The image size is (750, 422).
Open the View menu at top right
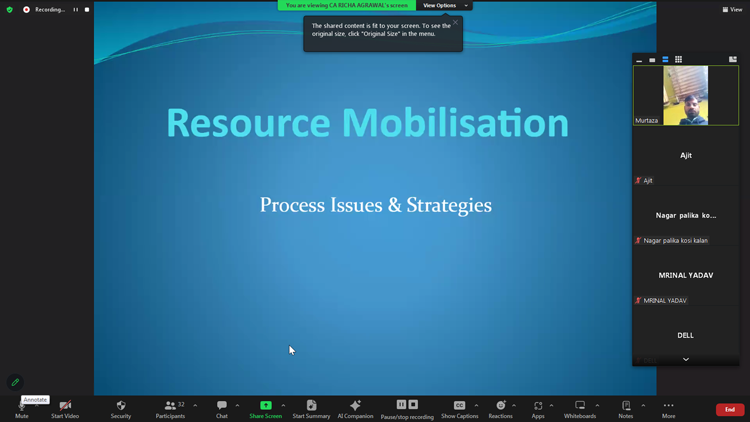coord(732,9)
